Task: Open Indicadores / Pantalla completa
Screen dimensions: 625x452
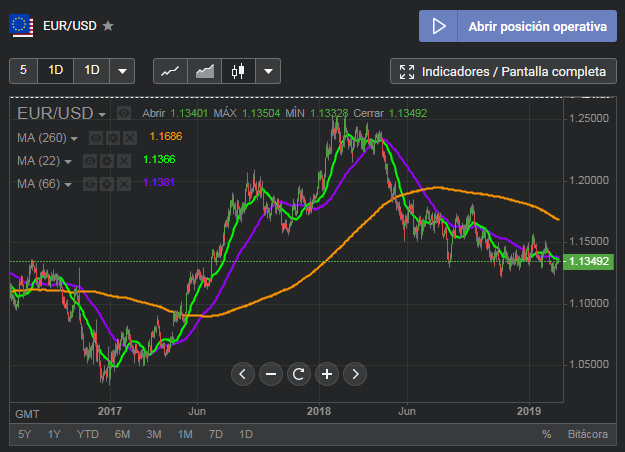Action: tap(503, 71)
